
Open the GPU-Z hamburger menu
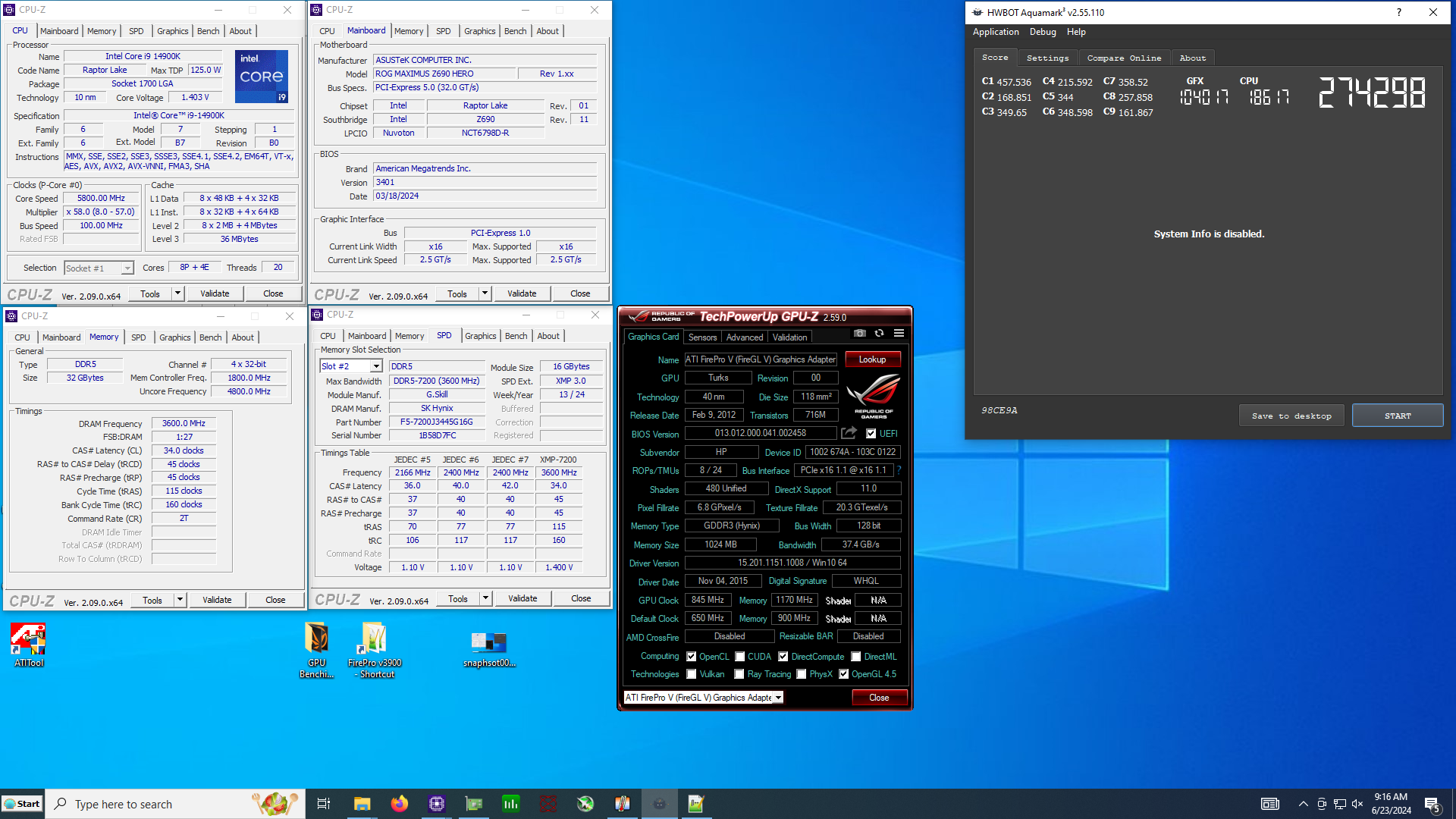tap(899, 334)
